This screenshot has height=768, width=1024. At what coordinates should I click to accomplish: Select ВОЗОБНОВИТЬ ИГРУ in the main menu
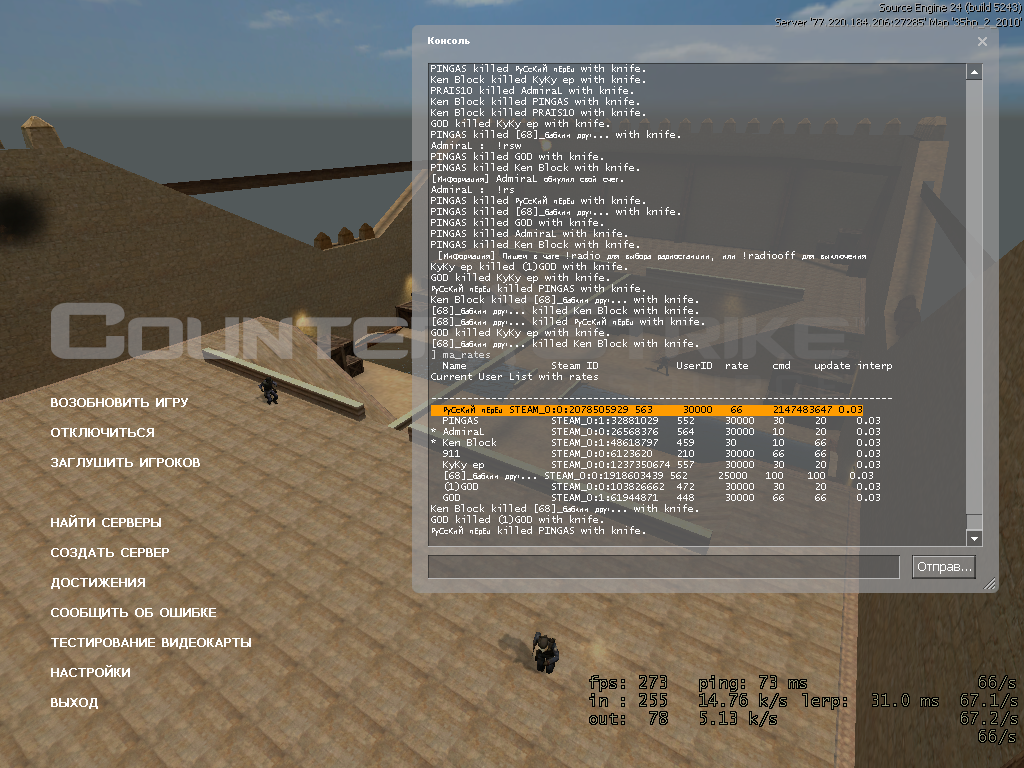[x=120, y=402]
